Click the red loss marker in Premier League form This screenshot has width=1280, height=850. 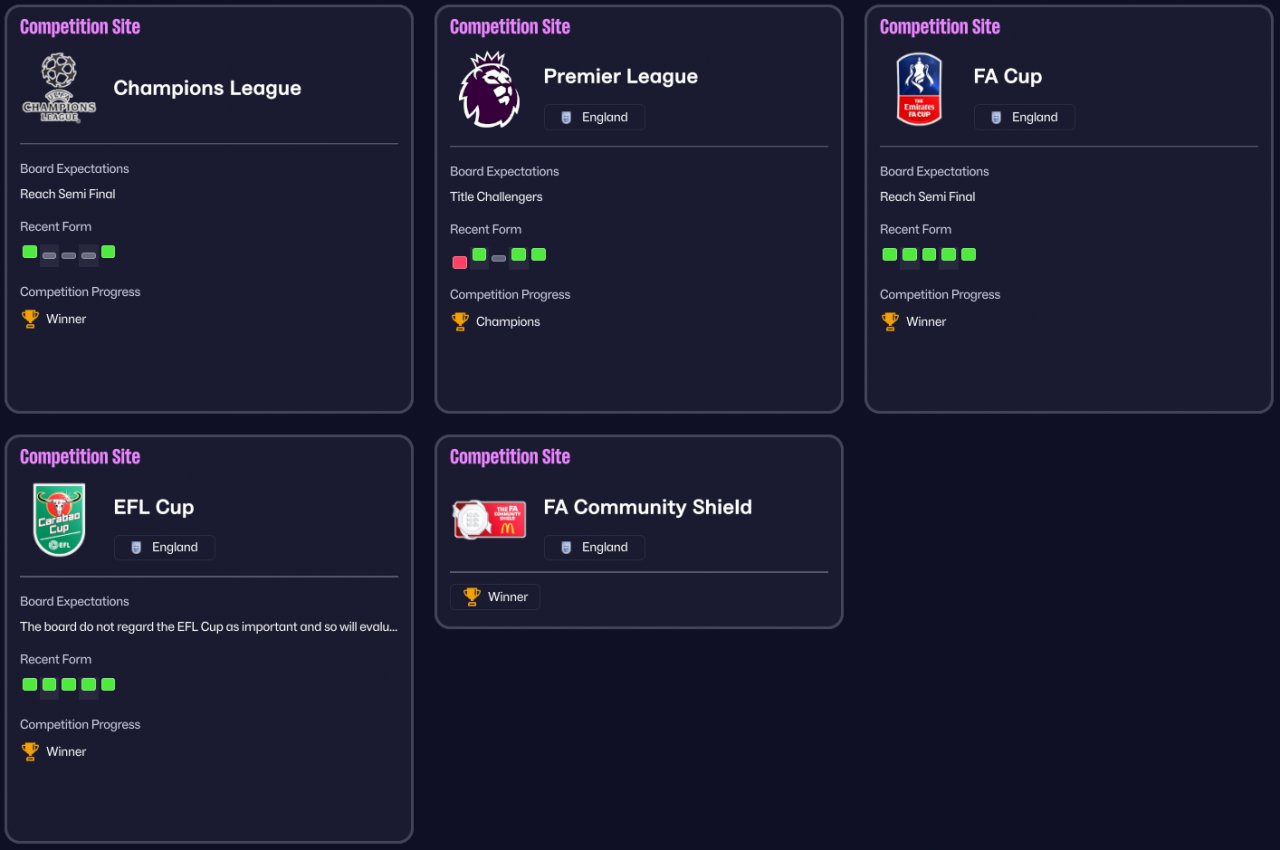459,262
